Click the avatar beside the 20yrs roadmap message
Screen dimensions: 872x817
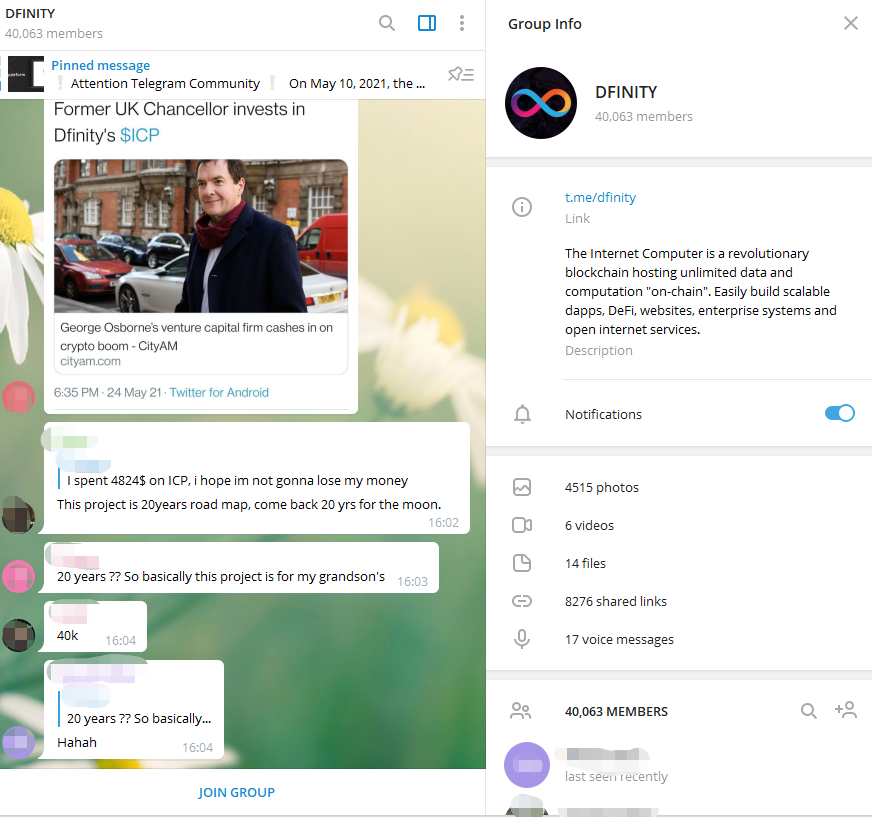[18, 514]
